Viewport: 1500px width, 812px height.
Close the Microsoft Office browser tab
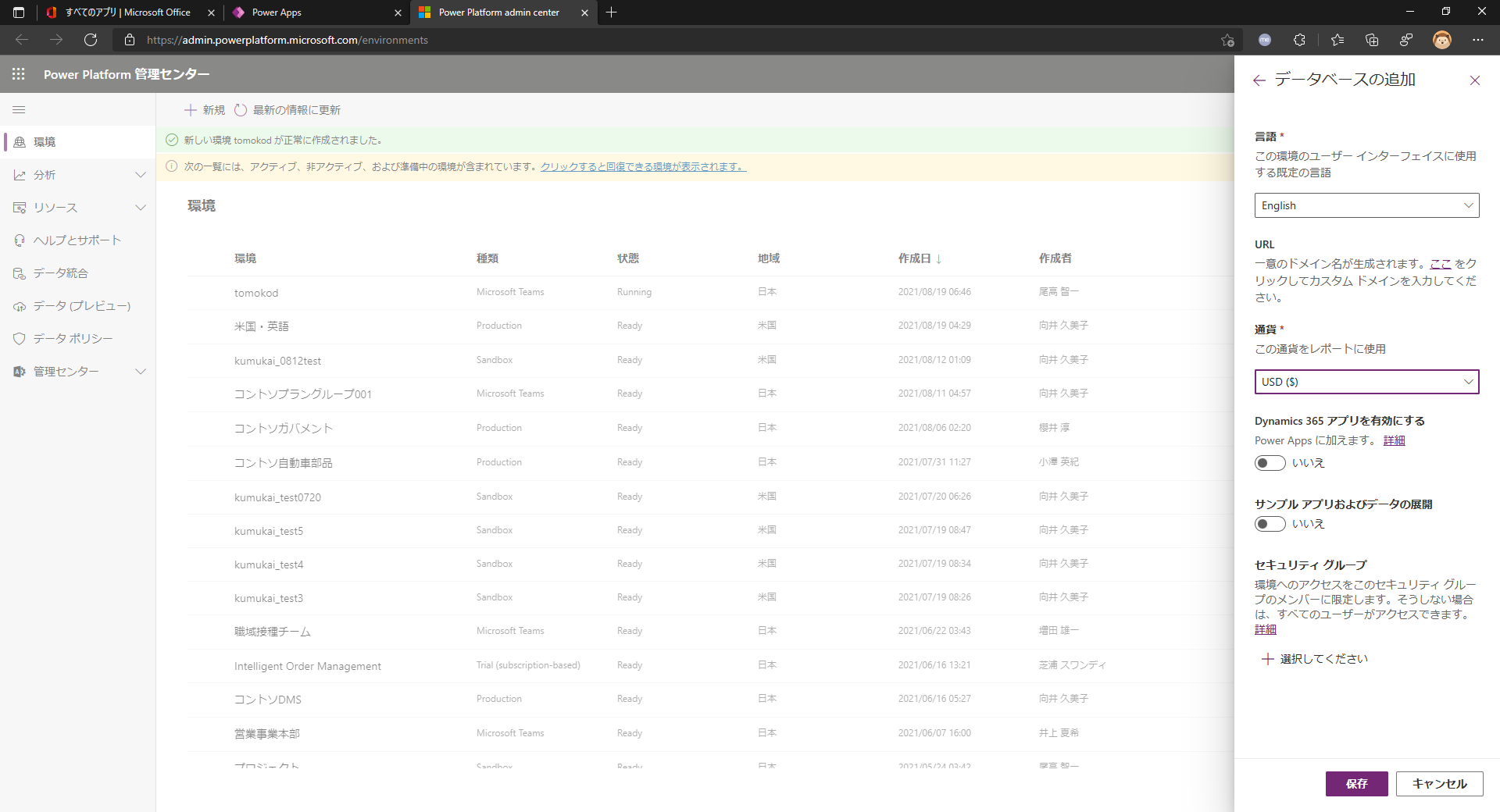211,12
